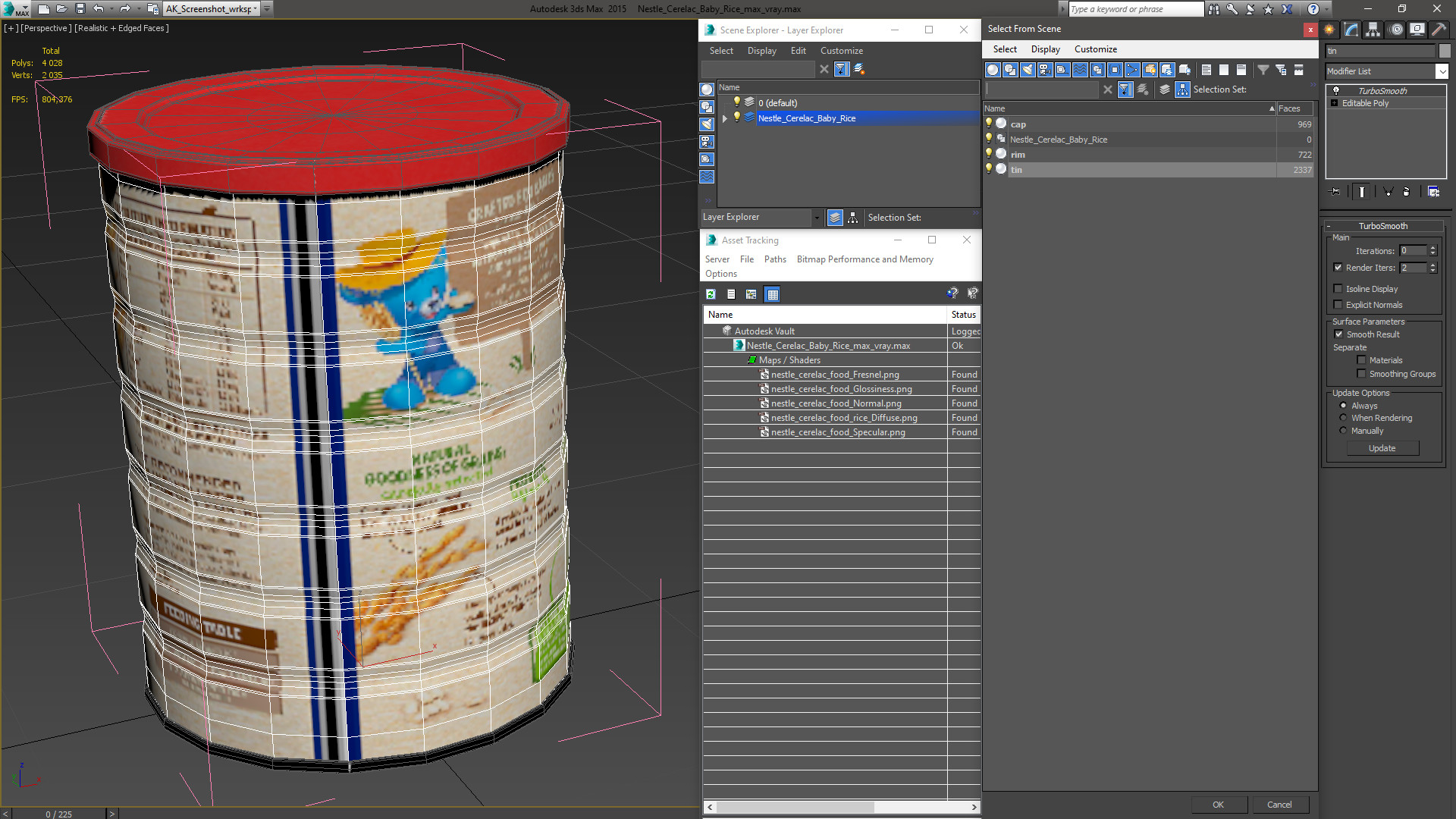Open Bitmap Performance and Memory menu
The width and height of the screenshot is (1456, 819).
tap(864, 259)
